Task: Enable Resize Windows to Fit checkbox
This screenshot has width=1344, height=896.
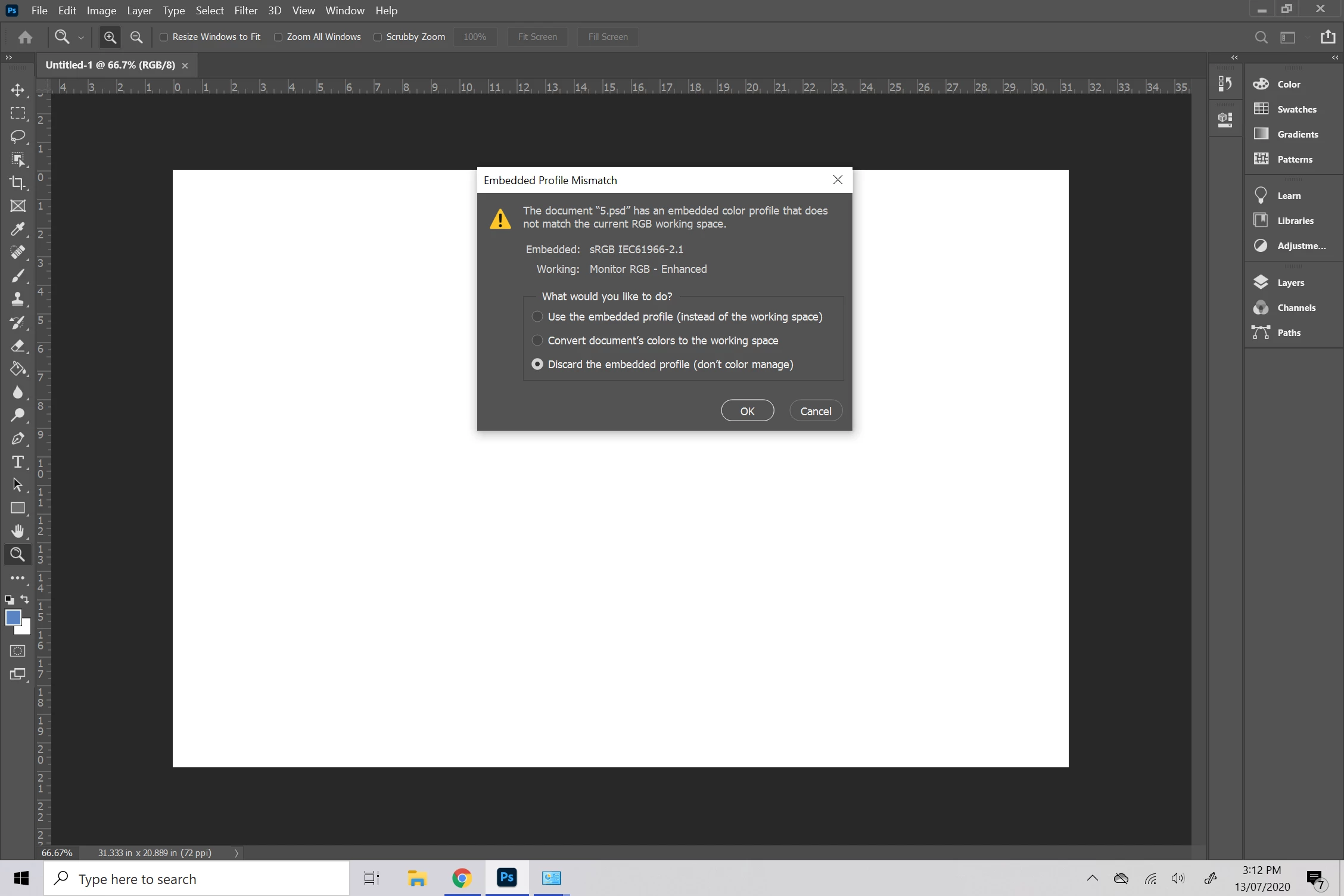Action: [x=164, y=37]
